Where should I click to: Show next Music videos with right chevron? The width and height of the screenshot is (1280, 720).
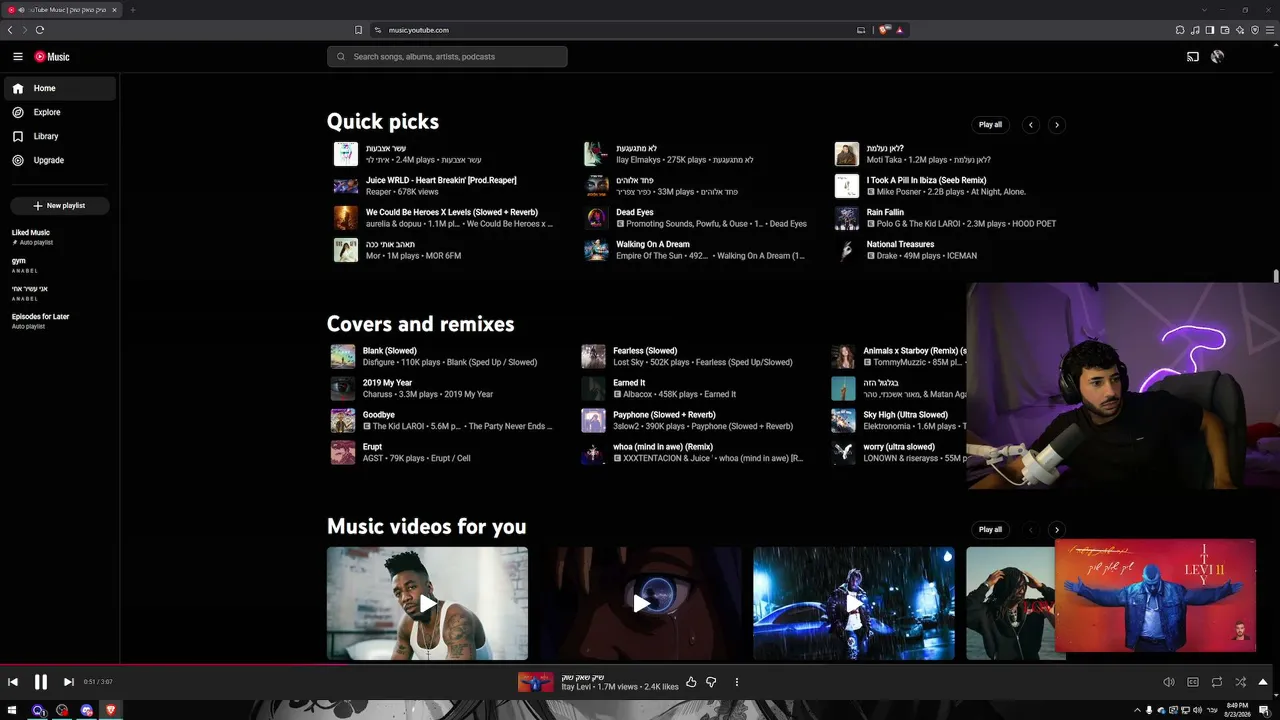1057,530
